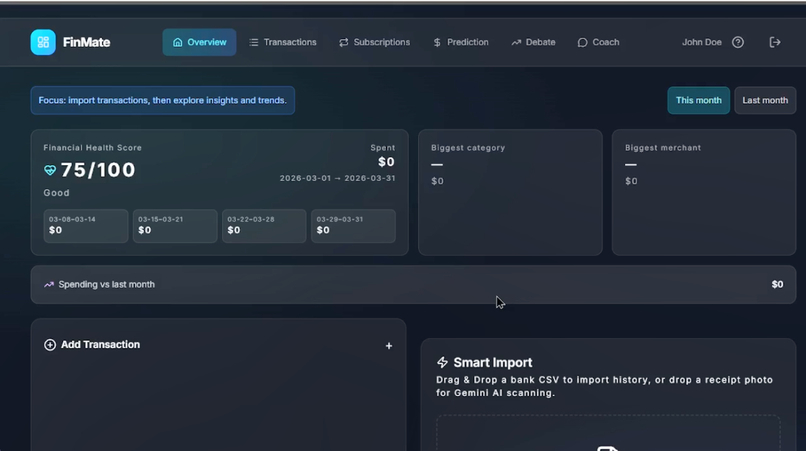
Task: Click the heart health score icon
Action: click(x=50, y=170)
